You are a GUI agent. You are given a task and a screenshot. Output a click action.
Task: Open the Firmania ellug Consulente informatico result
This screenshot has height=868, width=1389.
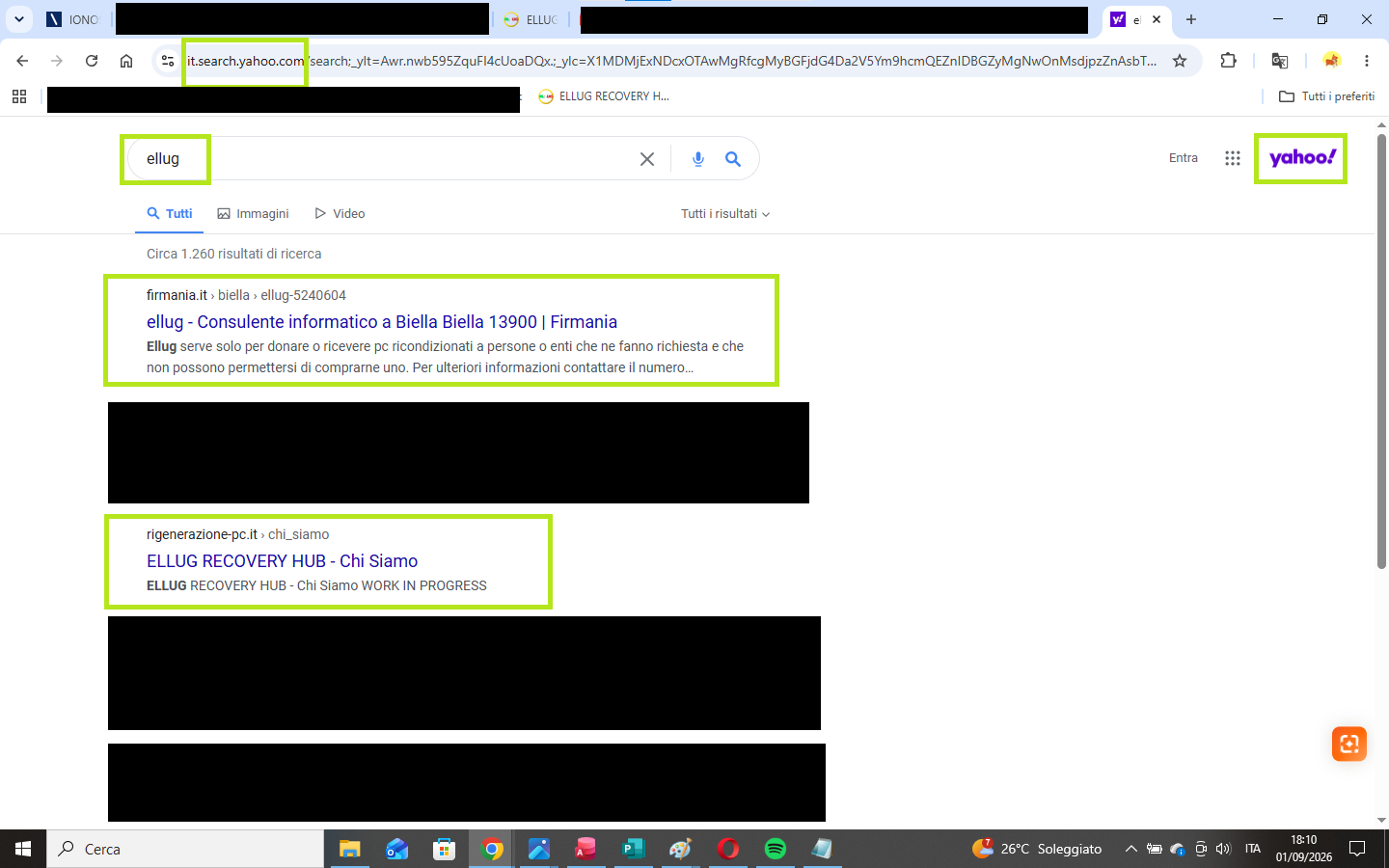382,322
